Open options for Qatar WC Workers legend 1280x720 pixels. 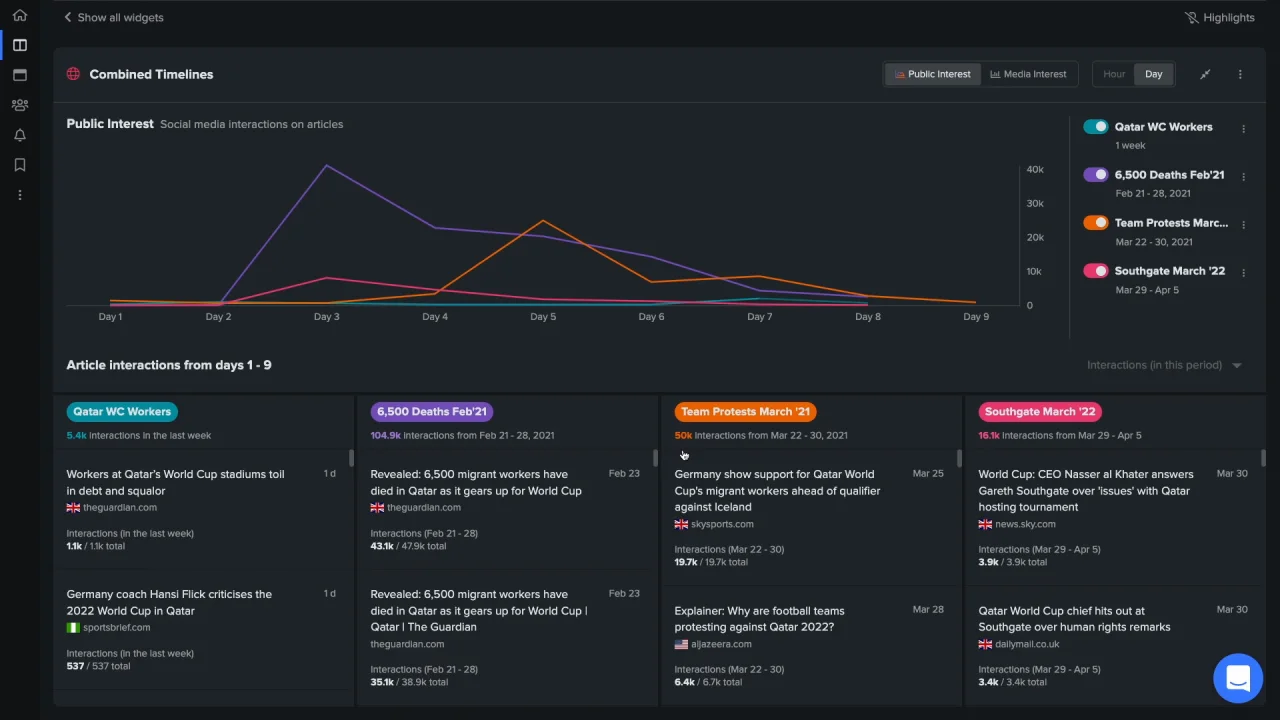(x=1244, y=129)
